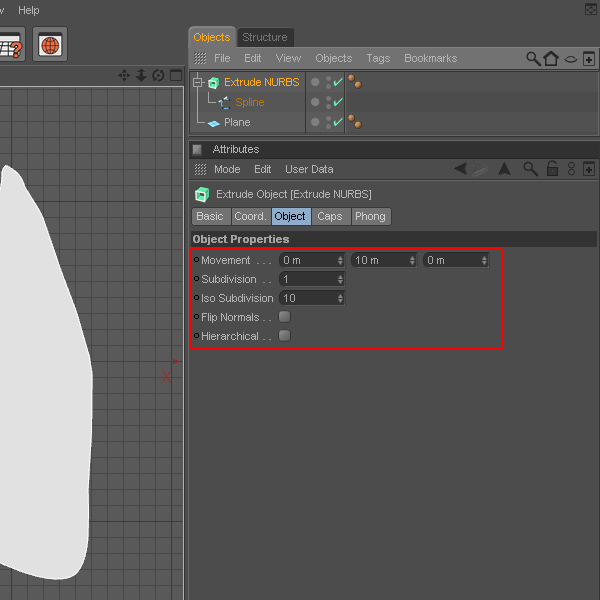
Task: Click the top-right corner layout icon
Action: click(591, 9)
